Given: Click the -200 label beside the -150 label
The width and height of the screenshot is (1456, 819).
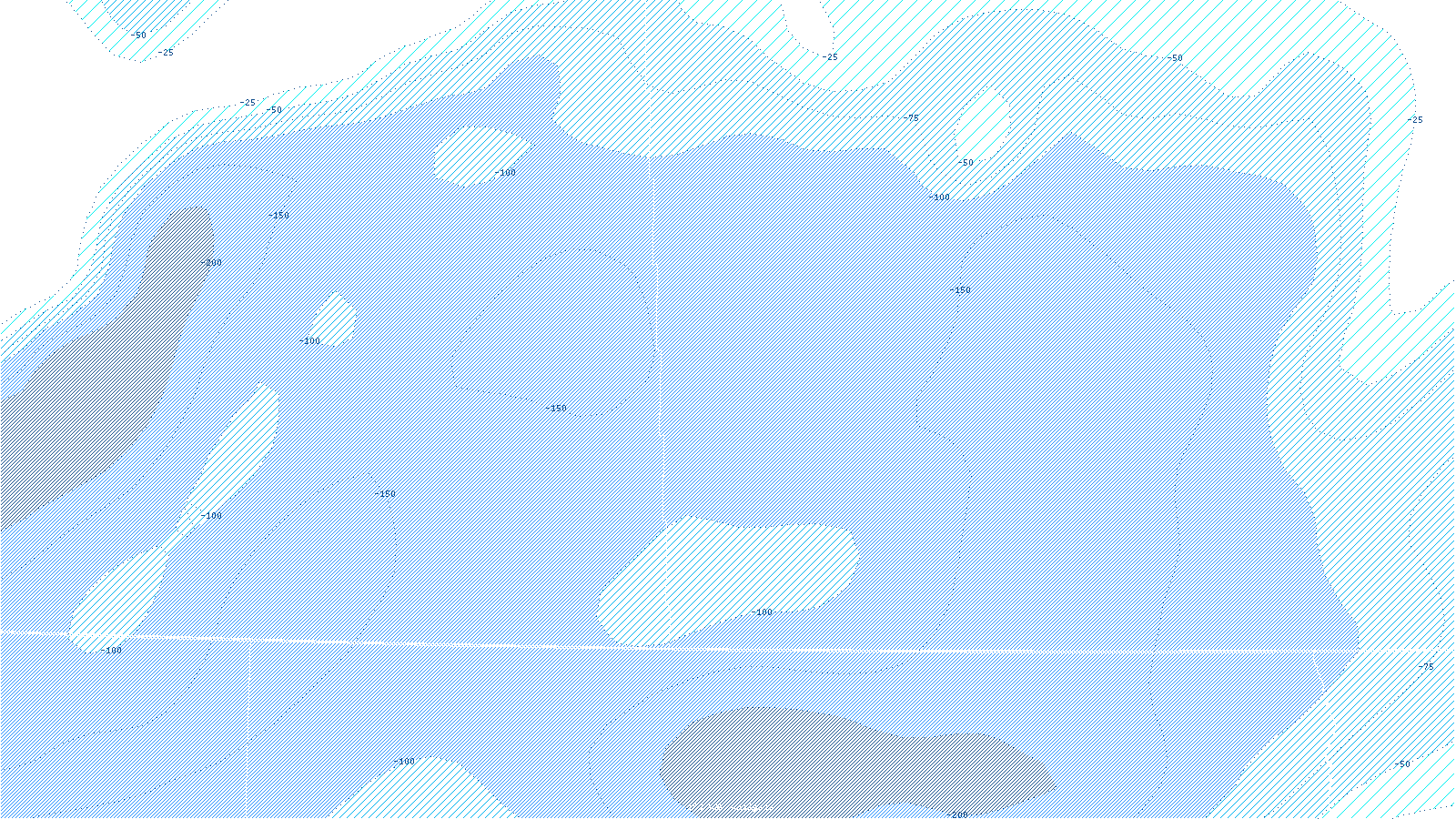Looking at the screenshot, I should point(210,263).
